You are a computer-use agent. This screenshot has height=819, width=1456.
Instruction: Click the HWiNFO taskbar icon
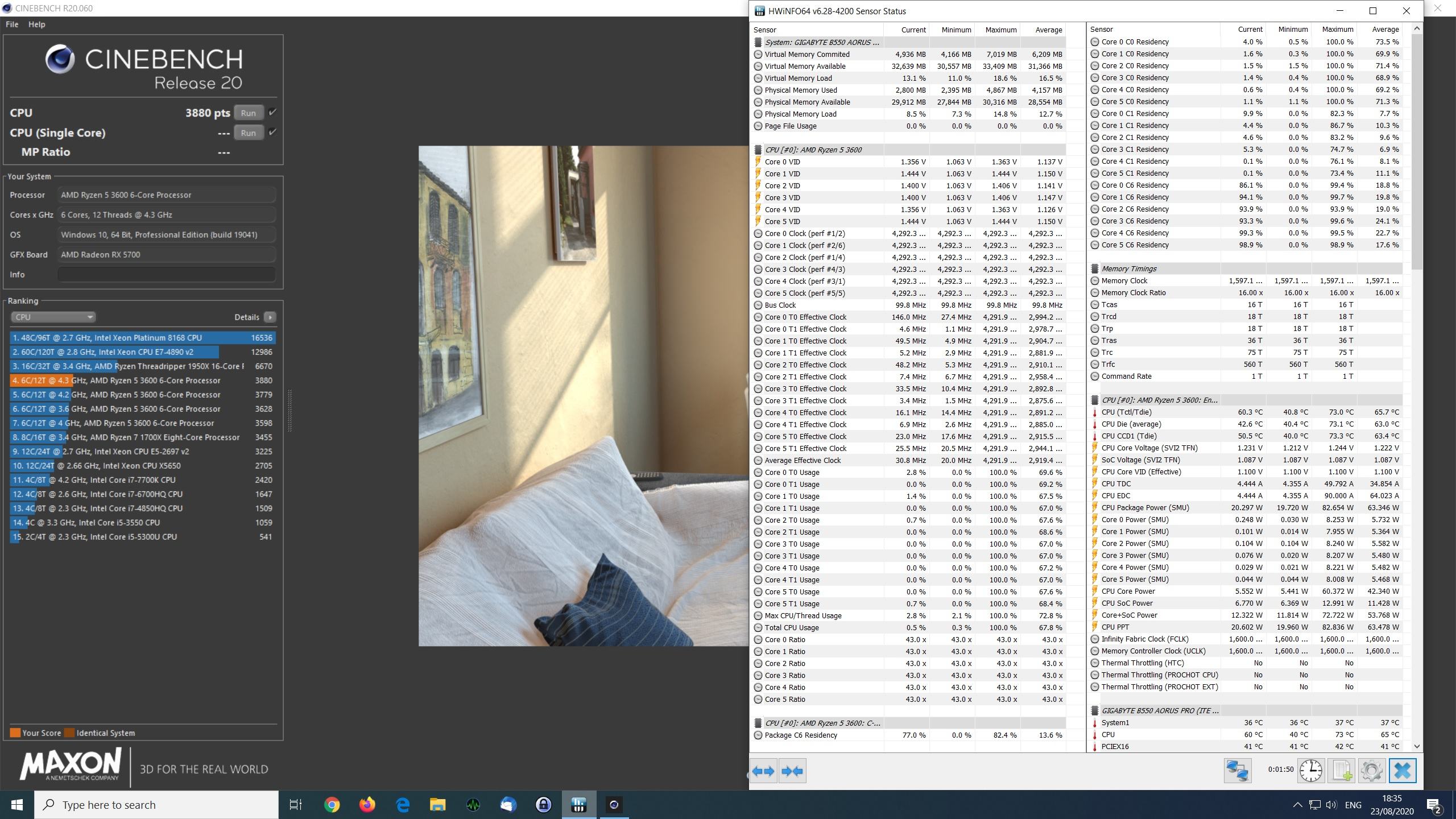point(578,805)
